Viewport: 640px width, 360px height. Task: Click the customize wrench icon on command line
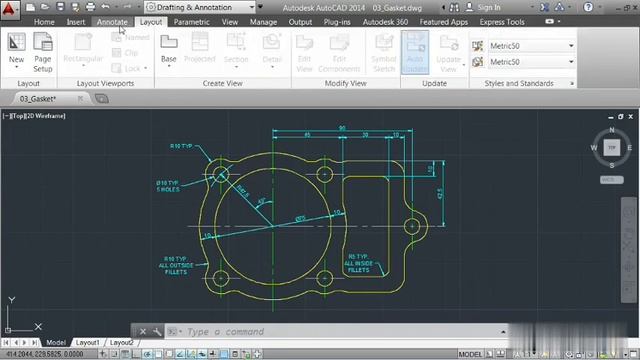[157, 331]
